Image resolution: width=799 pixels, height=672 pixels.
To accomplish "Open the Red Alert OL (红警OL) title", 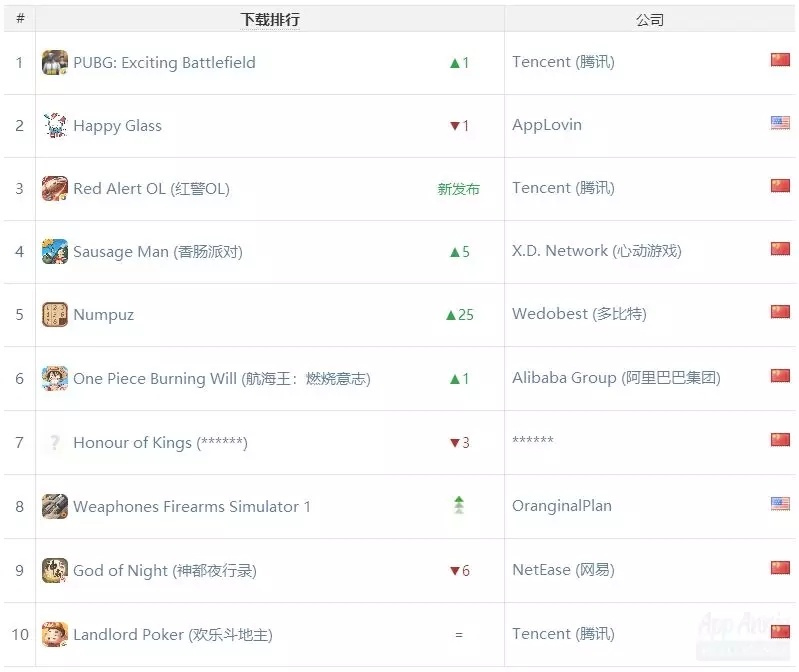I will coord(151,189).
